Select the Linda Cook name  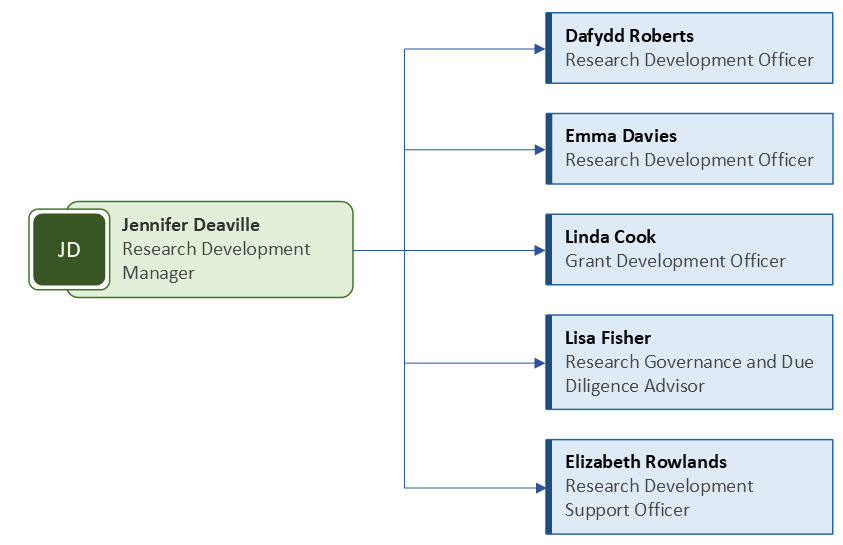(610, 237)
